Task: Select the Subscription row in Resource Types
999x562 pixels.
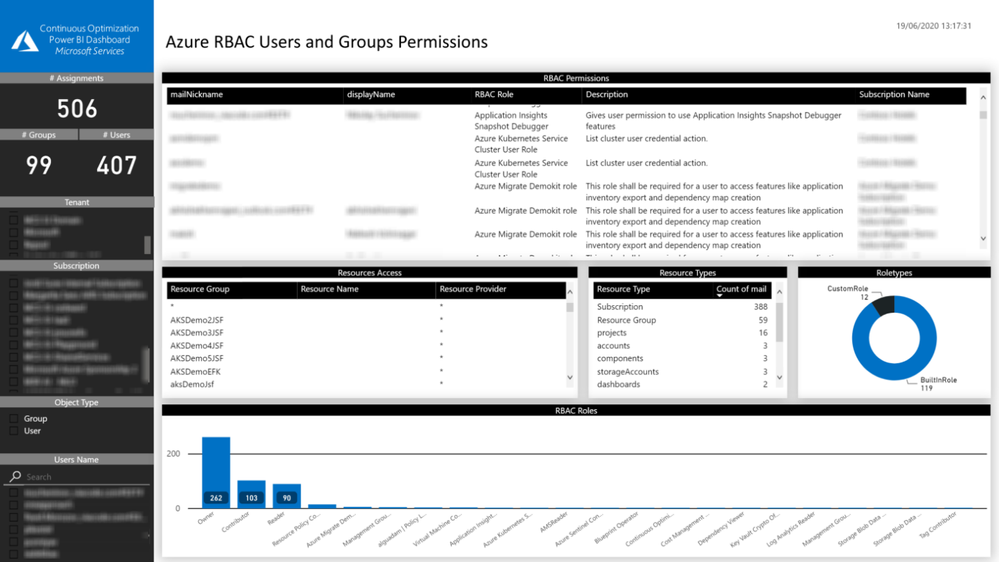Action: [682, 306]
